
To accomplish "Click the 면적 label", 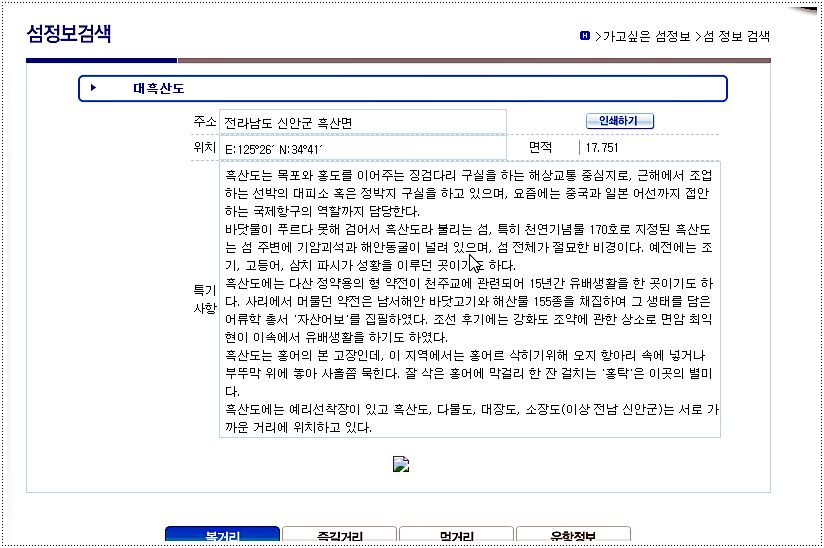I will click(540, 147).
